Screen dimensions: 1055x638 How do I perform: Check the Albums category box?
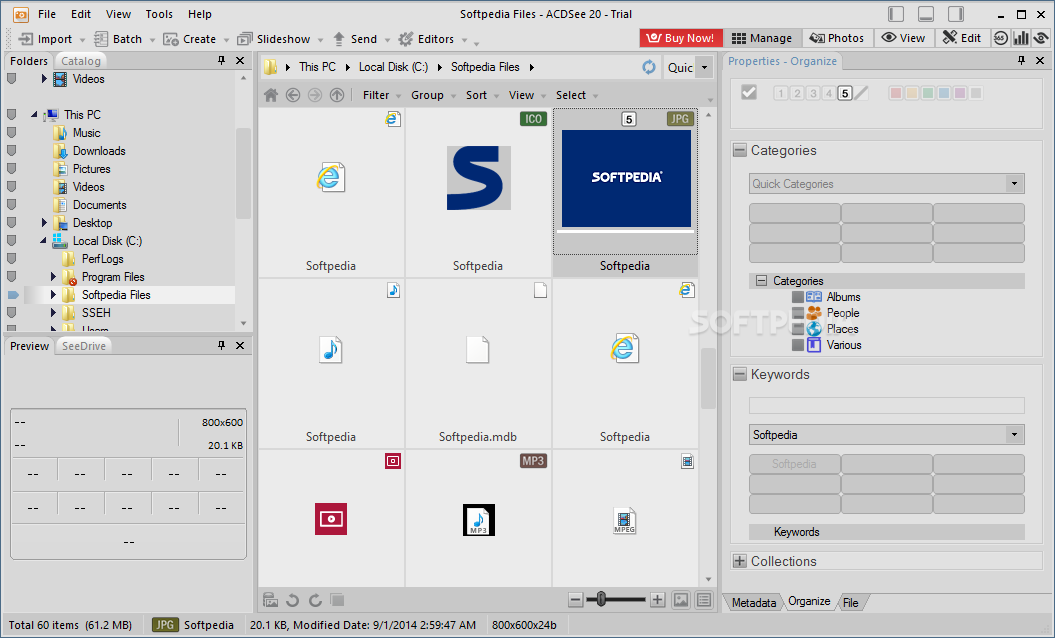point(798,297)
